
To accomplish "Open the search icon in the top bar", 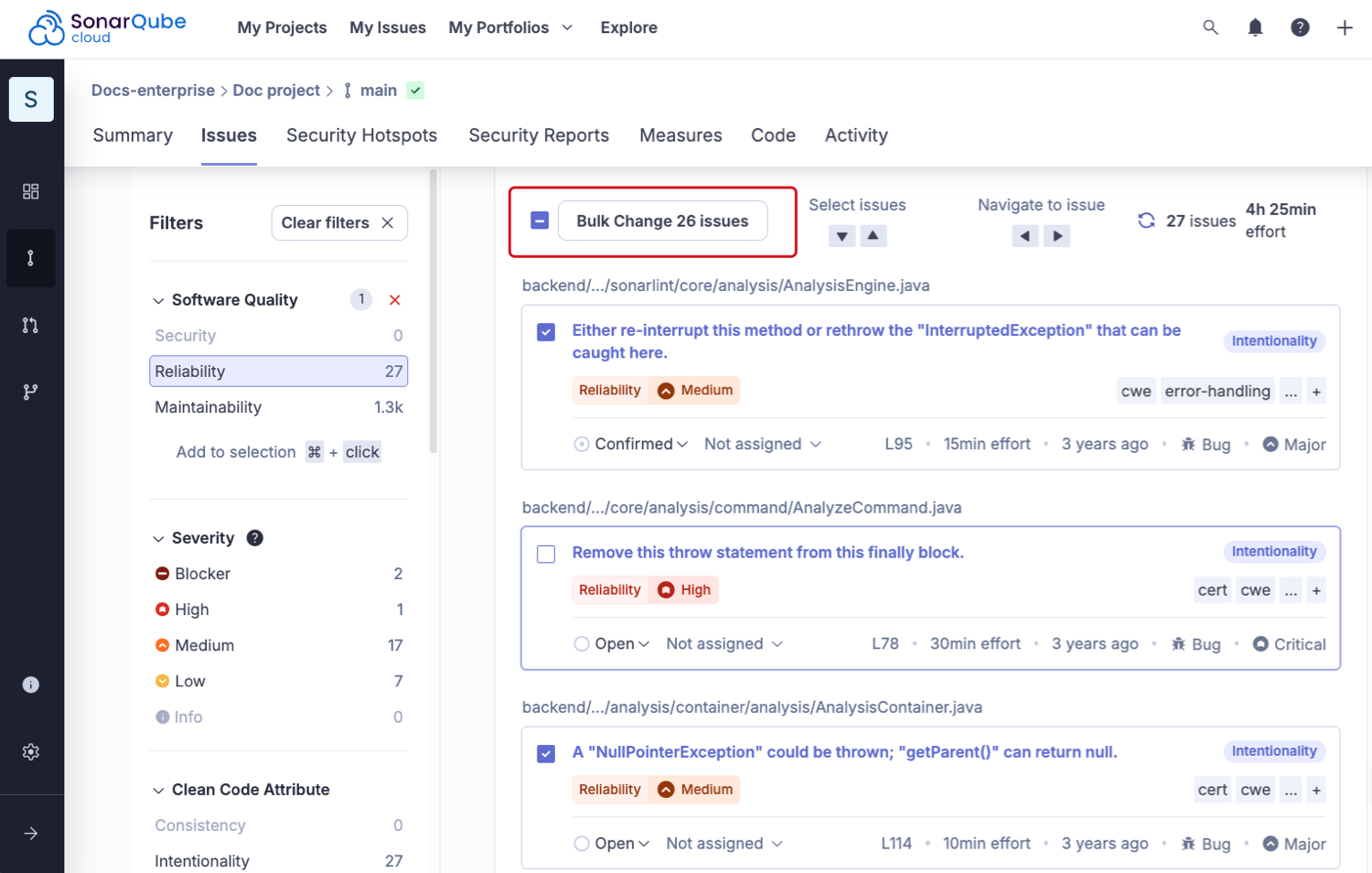I will pos(1210,27).
